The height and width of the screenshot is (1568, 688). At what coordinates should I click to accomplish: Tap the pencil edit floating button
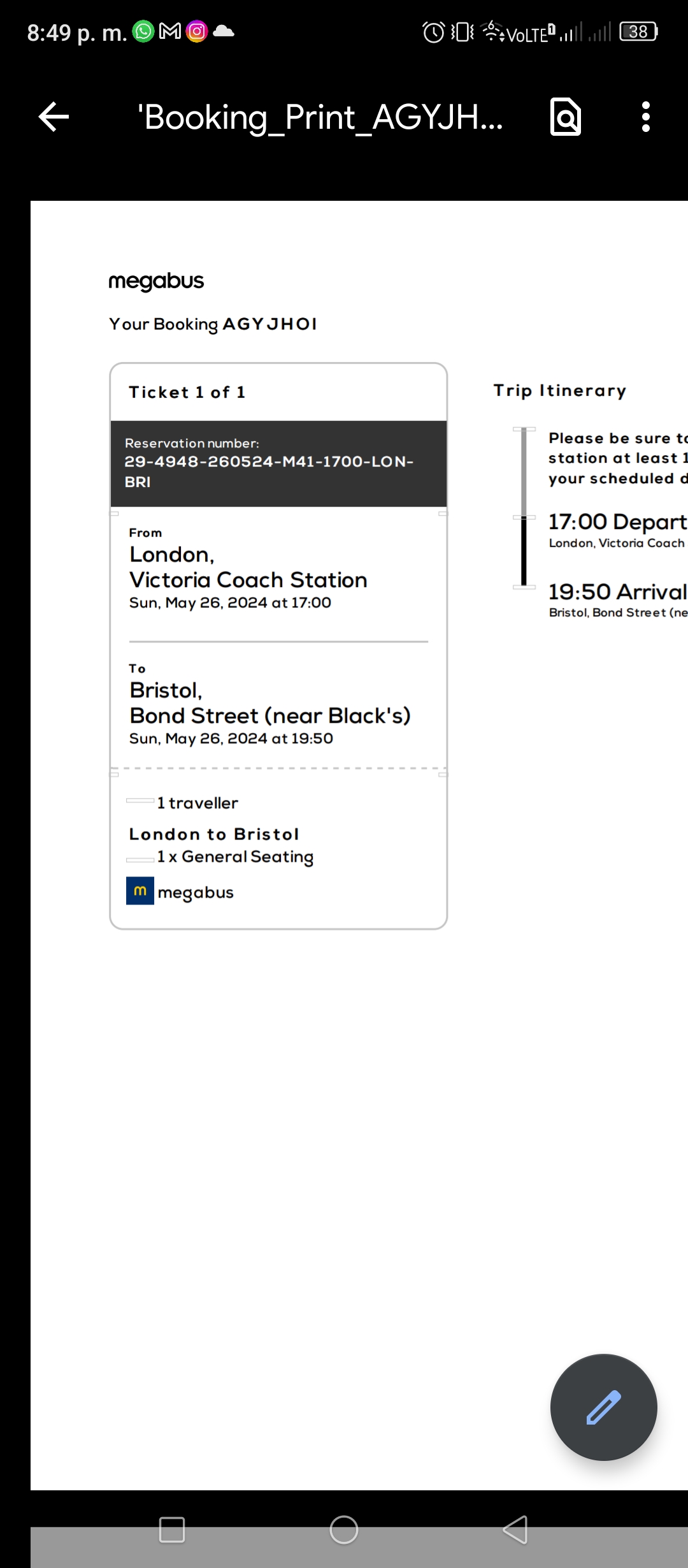coord(603,1407)
